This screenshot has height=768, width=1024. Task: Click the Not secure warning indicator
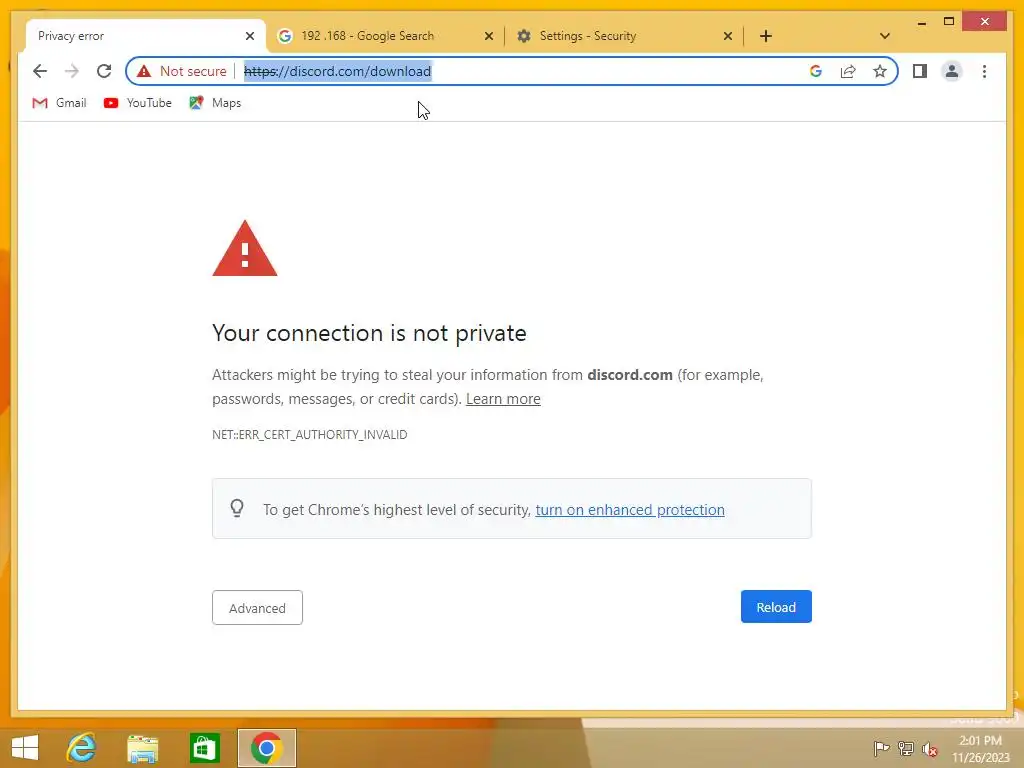[182, 71]
